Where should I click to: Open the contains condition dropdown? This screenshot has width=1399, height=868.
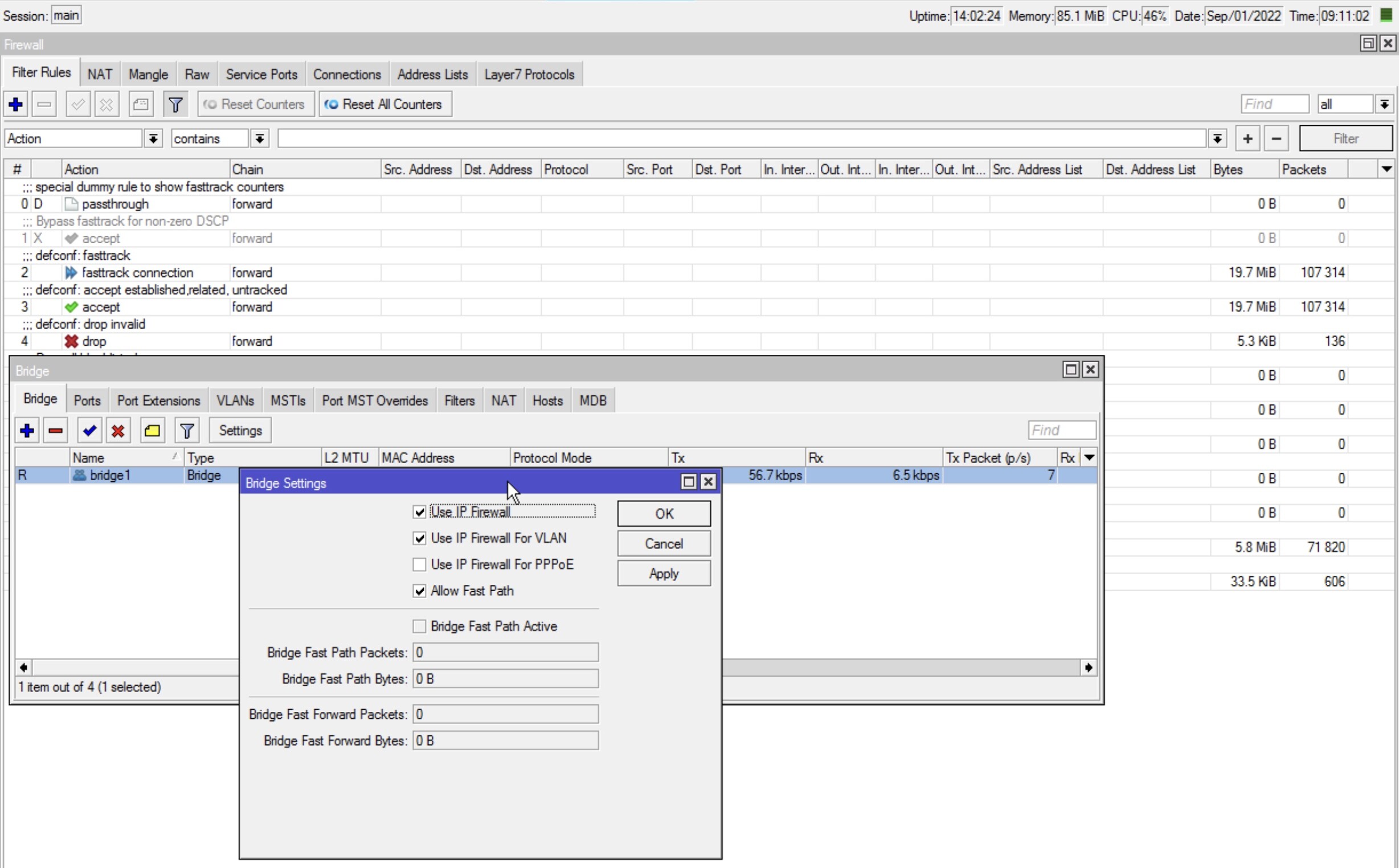pyautogui.click(x=260, y=138)
